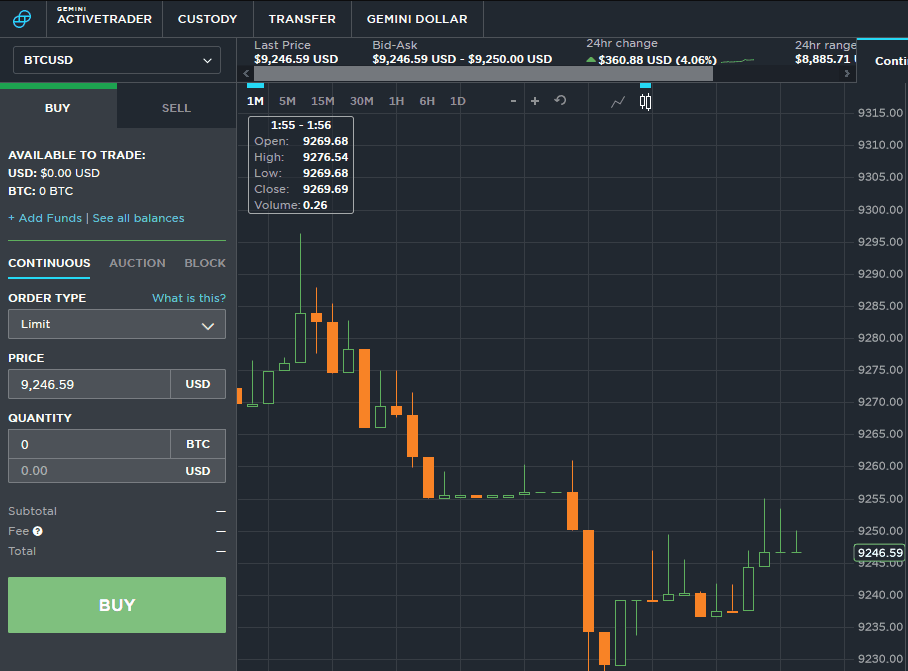
Task: Select the 1H chart interval
Action: click(x=396, y=101)
